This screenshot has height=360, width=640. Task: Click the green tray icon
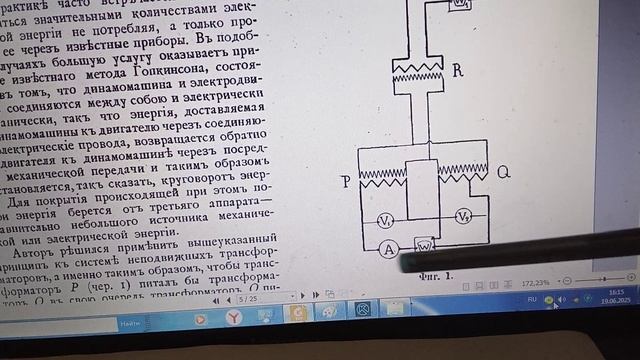coord(549,300)
